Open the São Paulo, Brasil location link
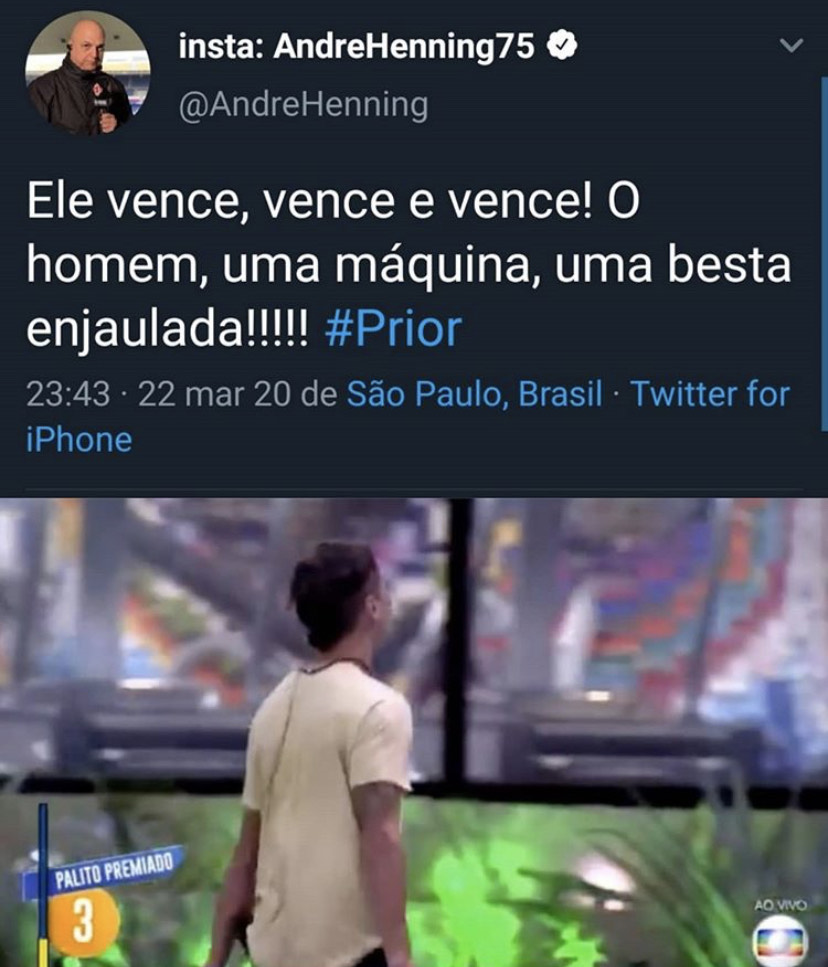 click(474, 393)
